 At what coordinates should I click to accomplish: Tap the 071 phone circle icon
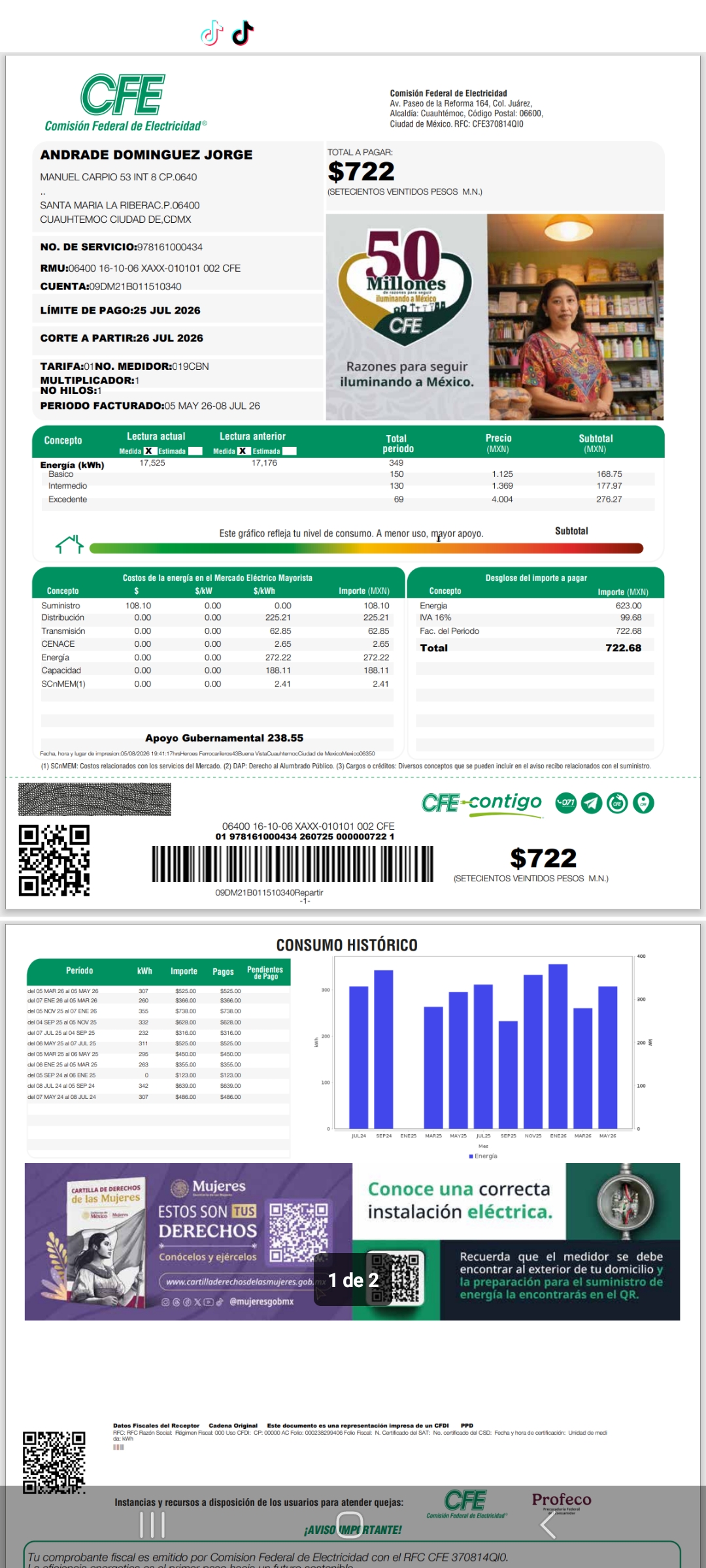pos(566,802)
